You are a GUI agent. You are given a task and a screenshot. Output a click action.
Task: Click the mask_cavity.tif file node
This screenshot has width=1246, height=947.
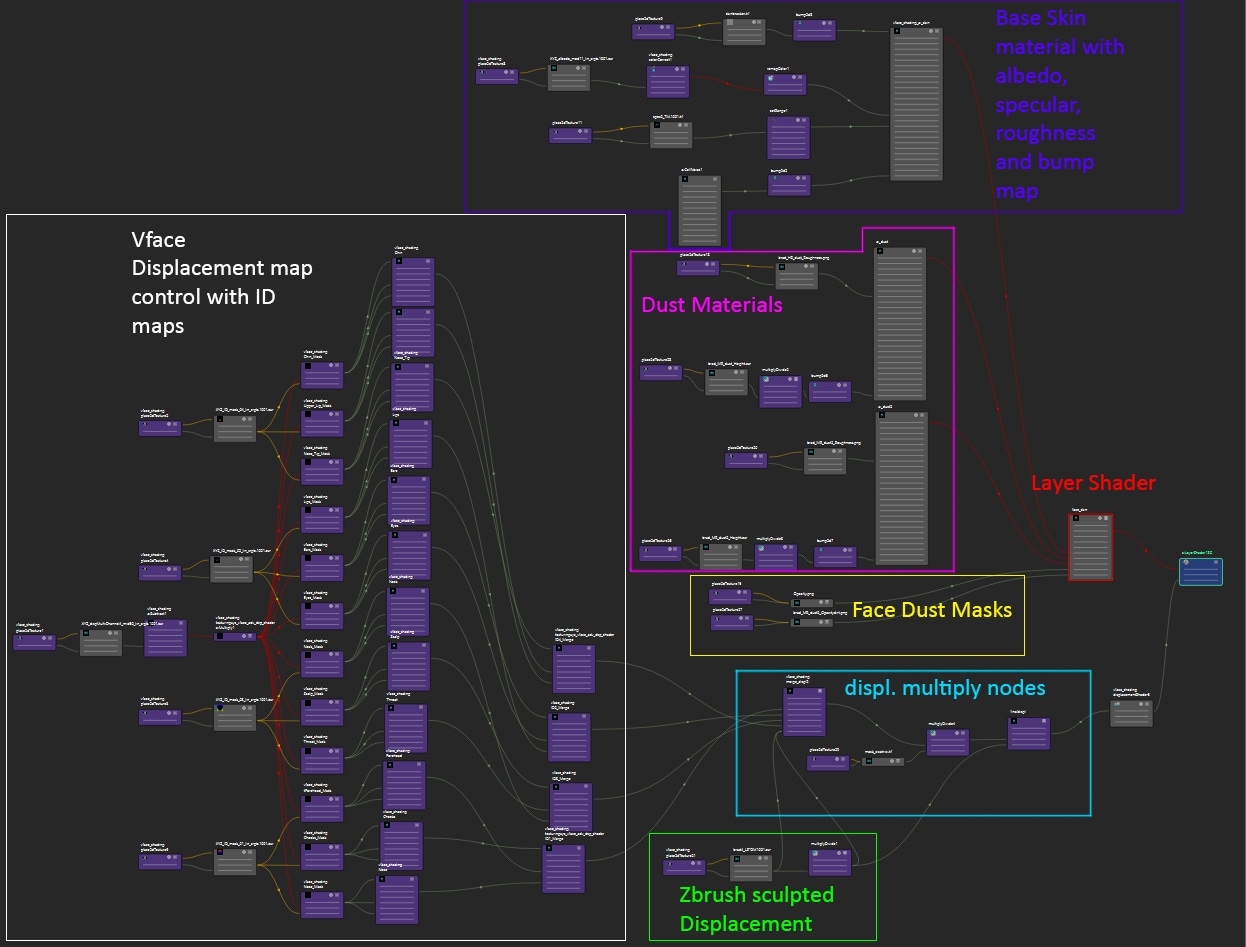tap(883, 761)
